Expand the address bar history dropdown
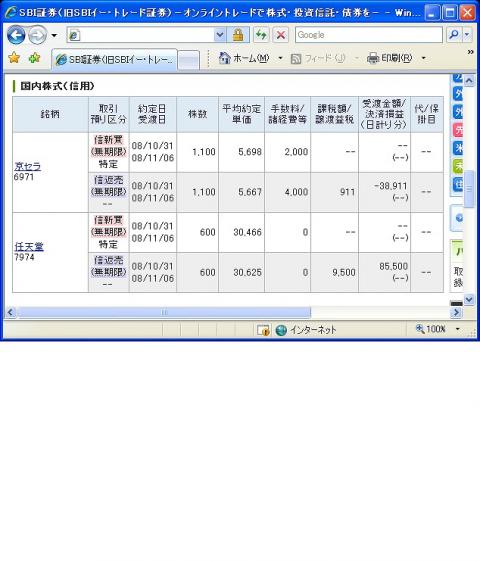The width and height of the screenshot is (480, 561). pyautogui.click(x=220, y=35)
